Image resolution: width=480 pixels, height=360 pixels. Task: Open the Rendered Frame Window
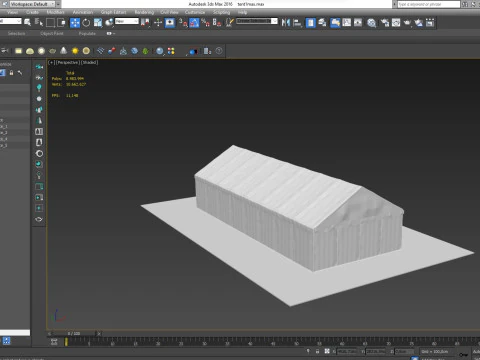(396, 22)
